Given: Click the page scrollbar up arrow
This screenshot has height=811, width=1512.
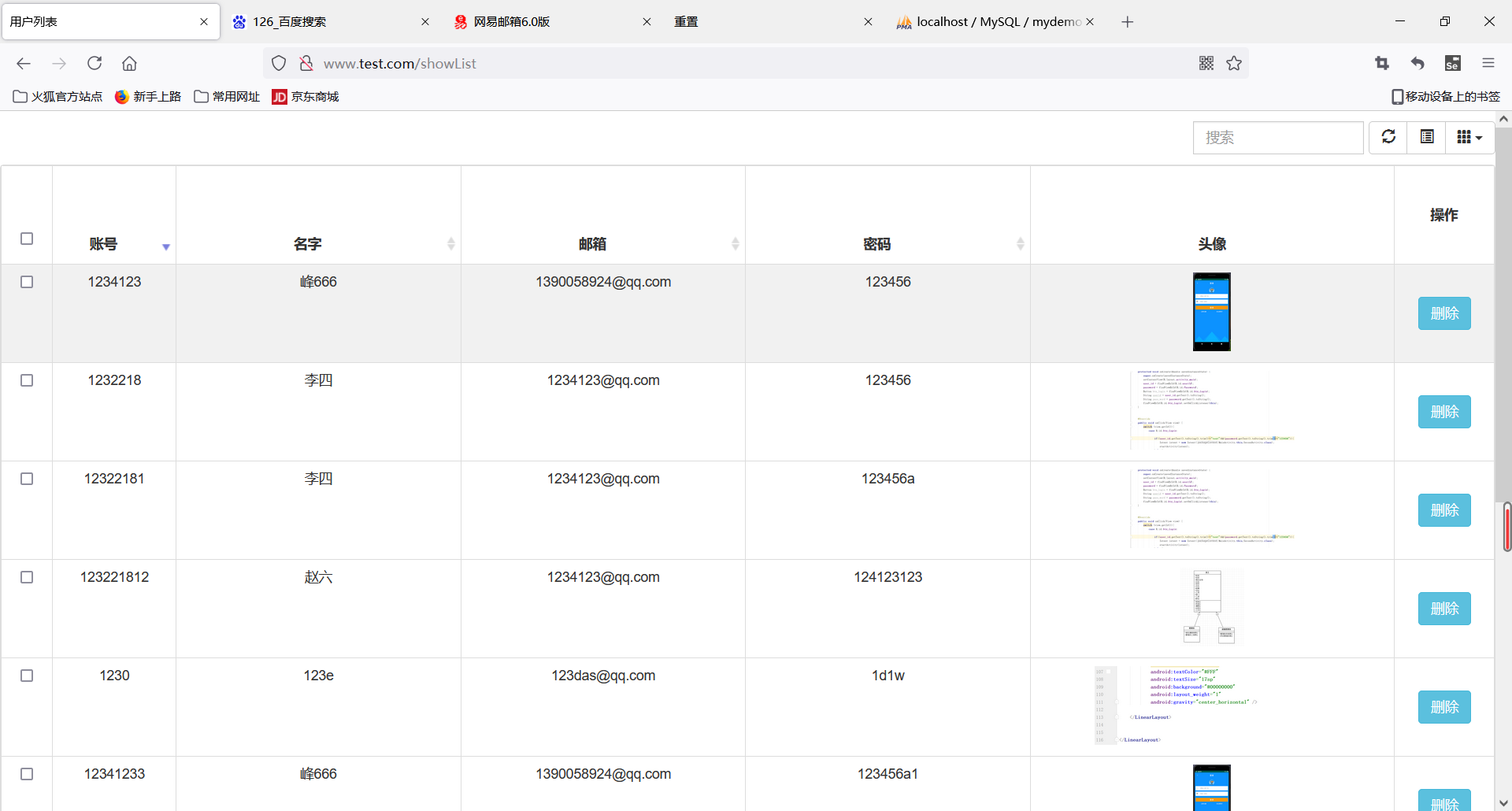Looking at the screenshot, I should point(1503,119).
